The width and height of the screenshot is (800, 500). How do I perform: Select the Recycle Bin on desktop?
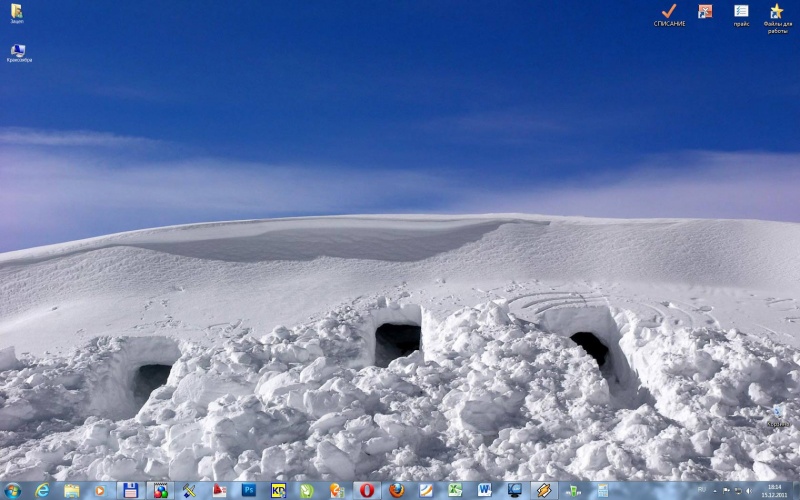point(777,413)
